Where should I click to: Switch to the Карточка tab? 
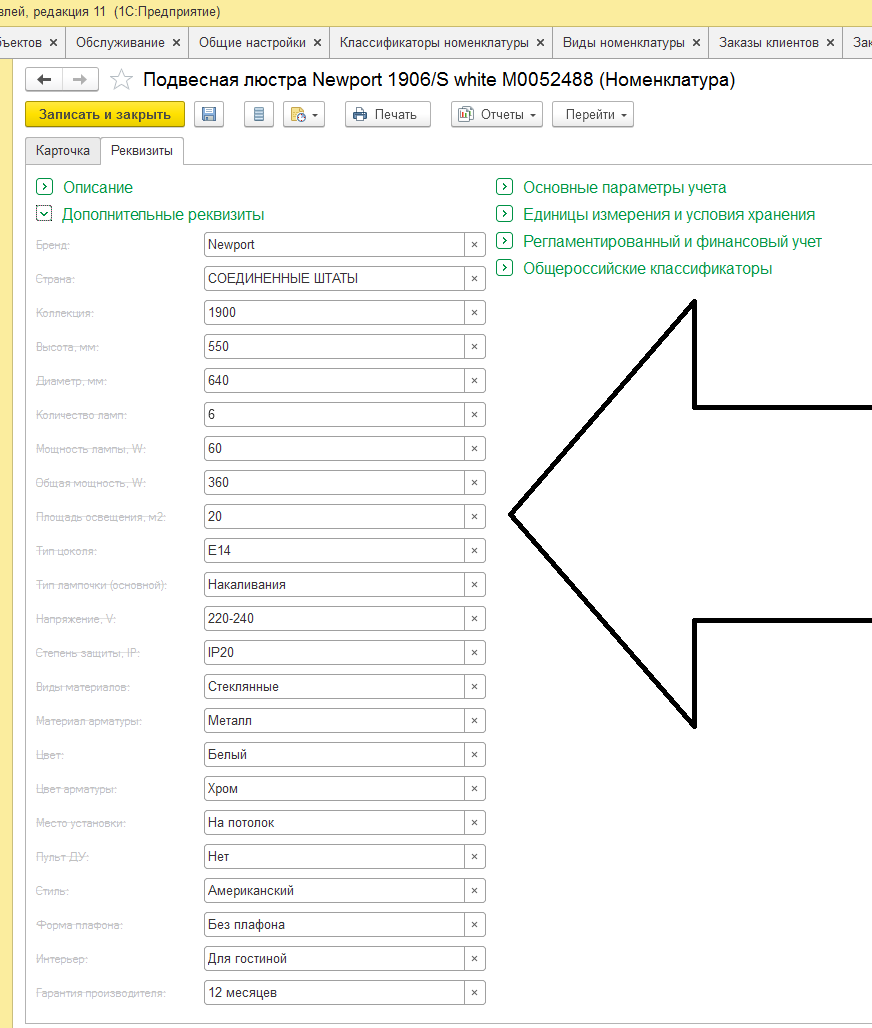(62, 151)
